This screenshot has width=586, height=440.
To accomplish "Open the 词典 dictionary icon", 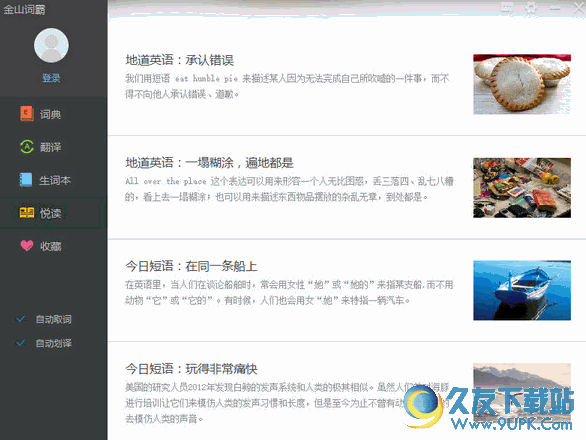I will (x=27, y=114).
